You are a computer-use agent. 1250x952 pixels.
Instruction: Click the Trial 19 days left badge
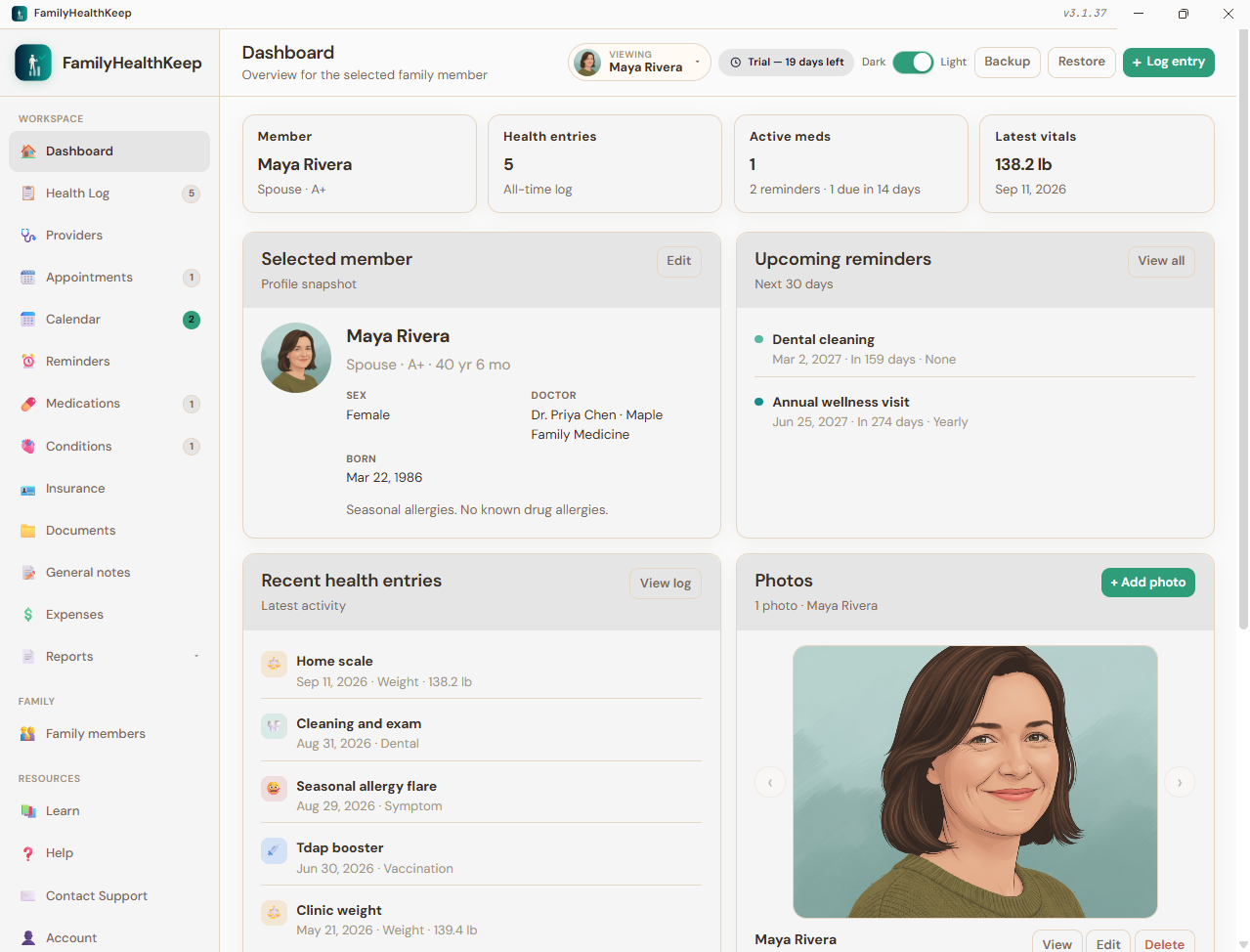pos(786,63)
